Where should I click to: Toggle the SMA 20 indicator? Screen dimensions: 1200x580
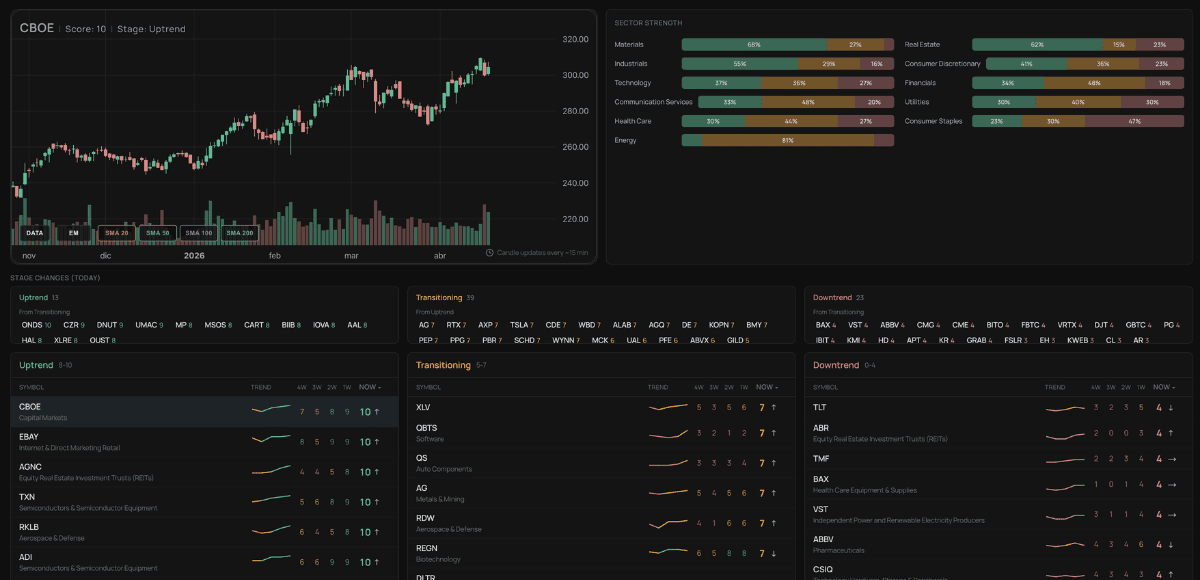pyautogui.click(x=117, y=233)
